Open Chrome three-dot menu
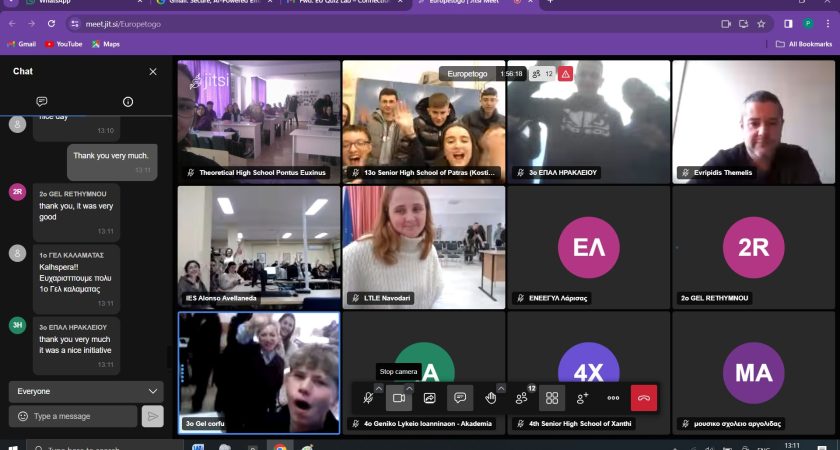This screenshot has width=840, height=450. point(828,24)
